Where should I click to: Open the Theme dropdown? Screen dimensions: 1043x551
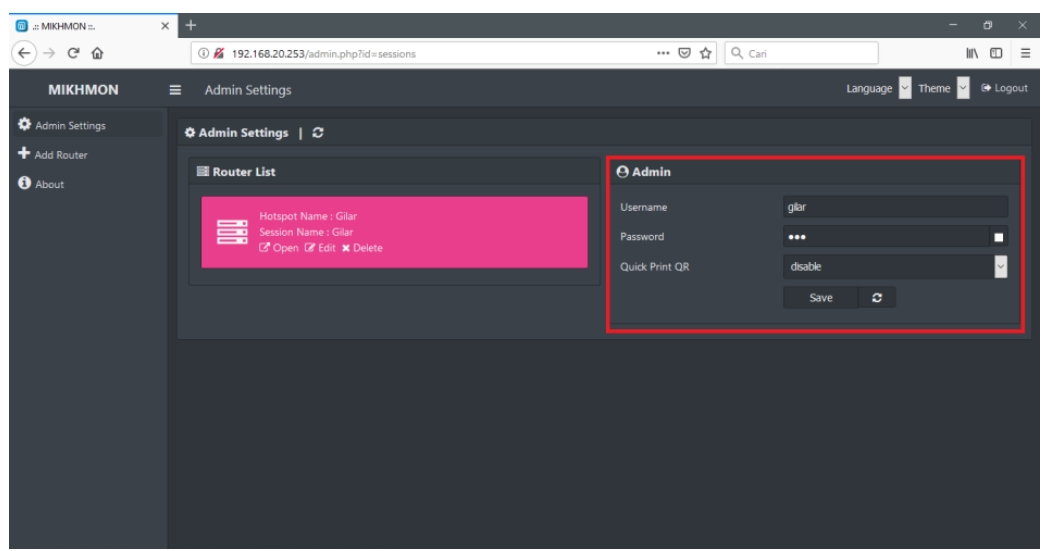coord(963,88)
